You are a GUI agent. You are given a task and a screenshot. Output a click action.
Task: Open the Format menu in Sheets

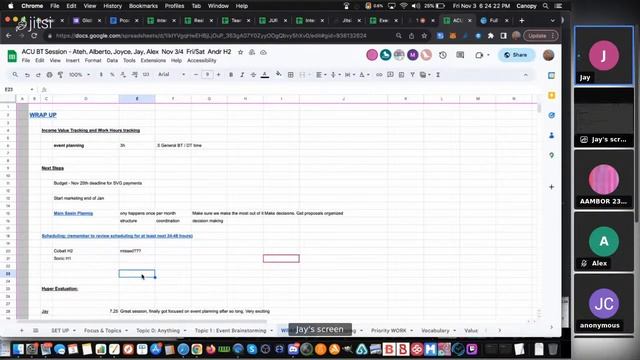click(93, 60)
